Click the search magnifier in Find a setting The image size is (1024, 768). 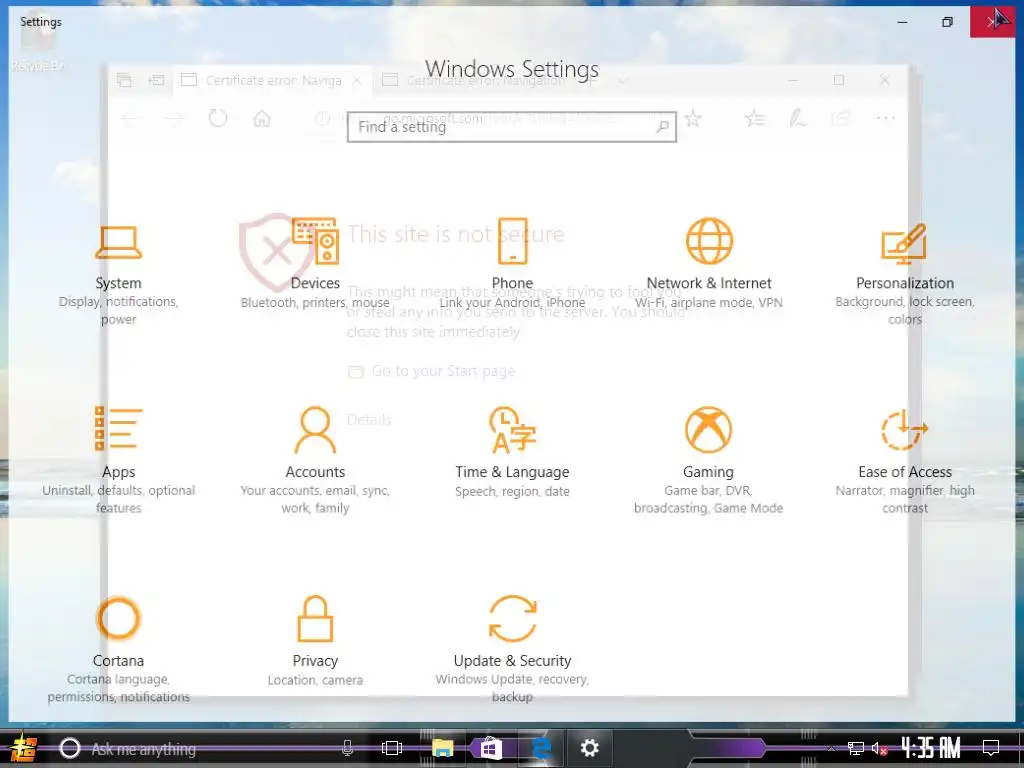(662, 127)
